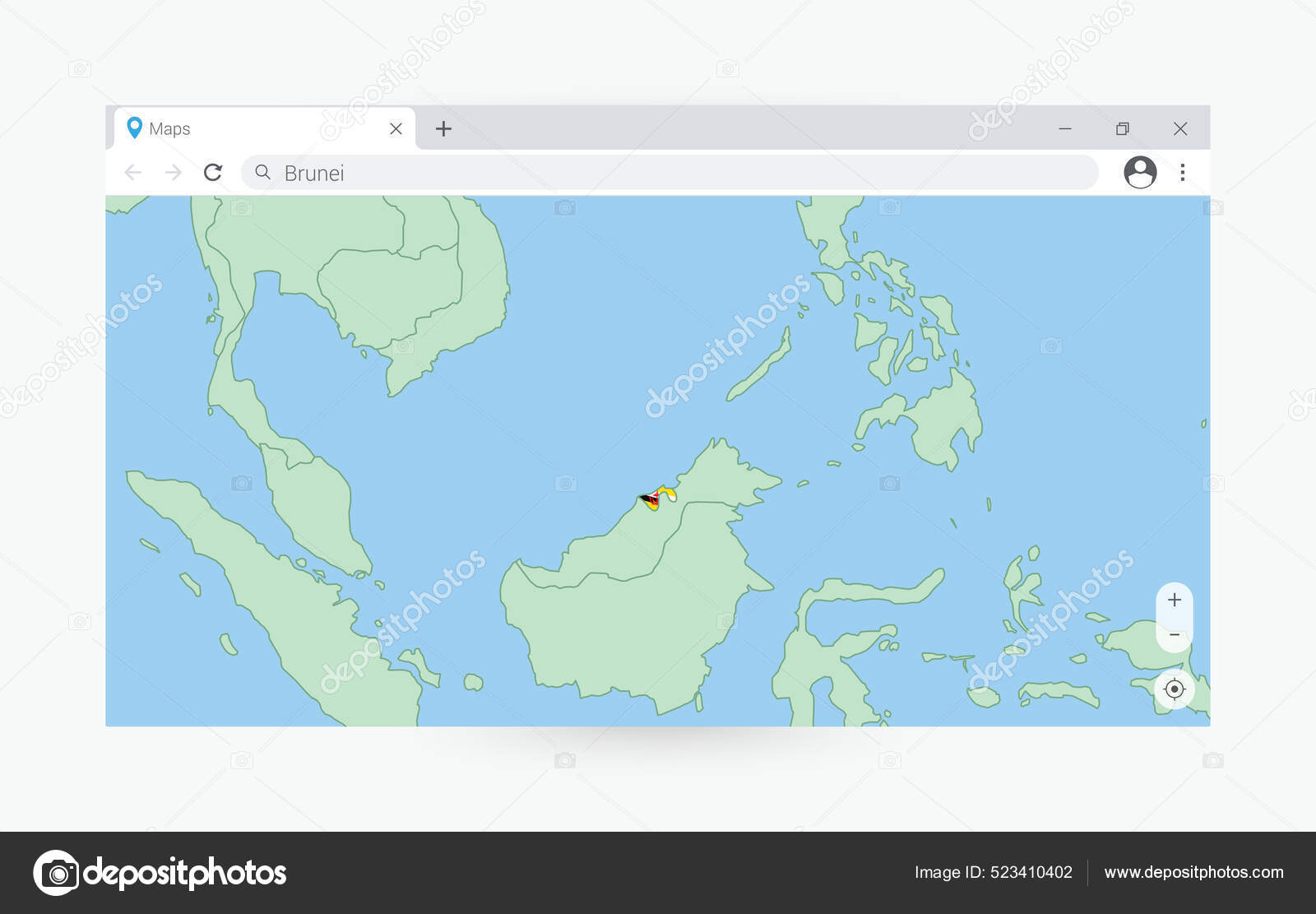The image size is (1316, 914).
Task: Reload the Maps page
Action: point(213,173)
